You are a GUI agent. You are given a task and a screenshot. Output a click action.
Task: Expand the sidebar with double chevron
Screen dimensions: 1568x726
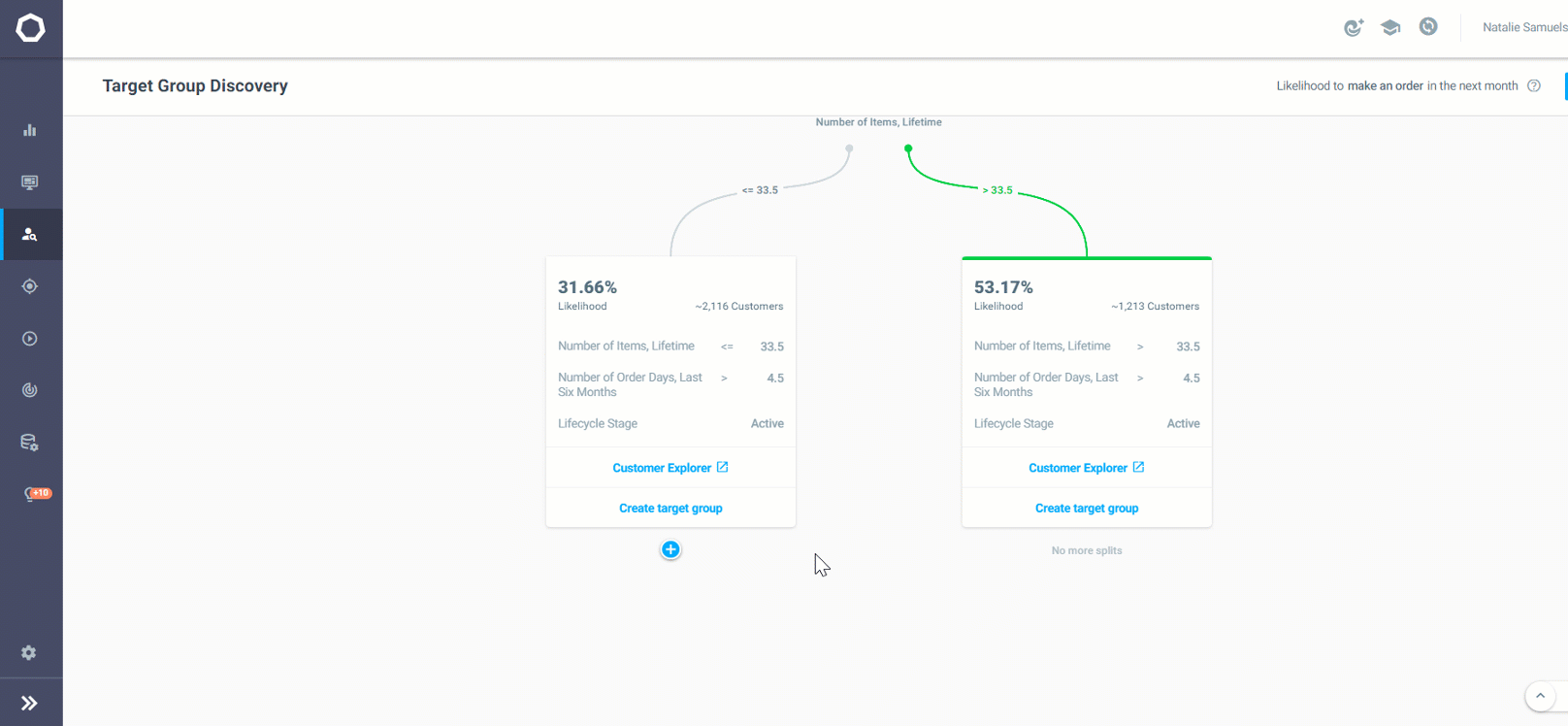click(29, 704)
